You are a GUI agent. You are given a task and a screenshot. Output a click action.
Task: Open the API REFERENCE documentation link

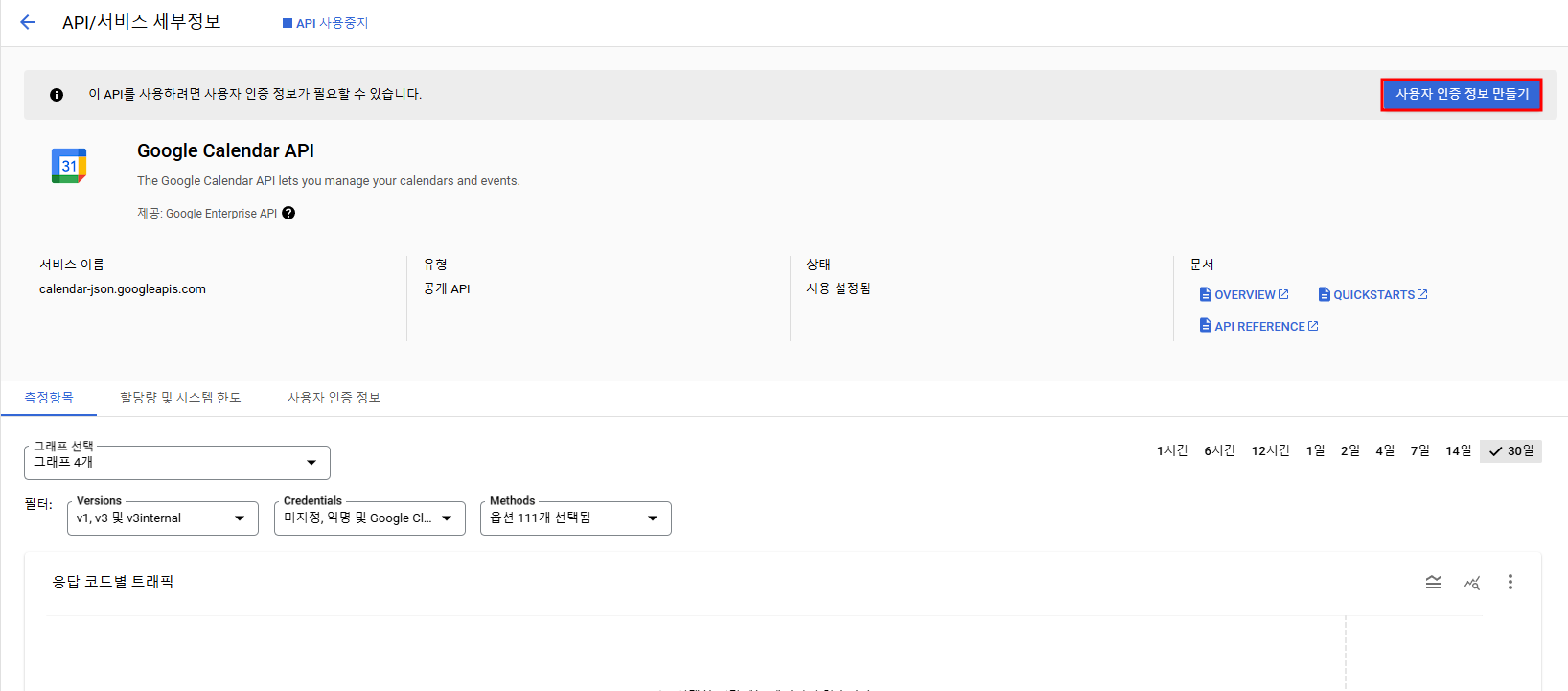(x=1258, y=326)
